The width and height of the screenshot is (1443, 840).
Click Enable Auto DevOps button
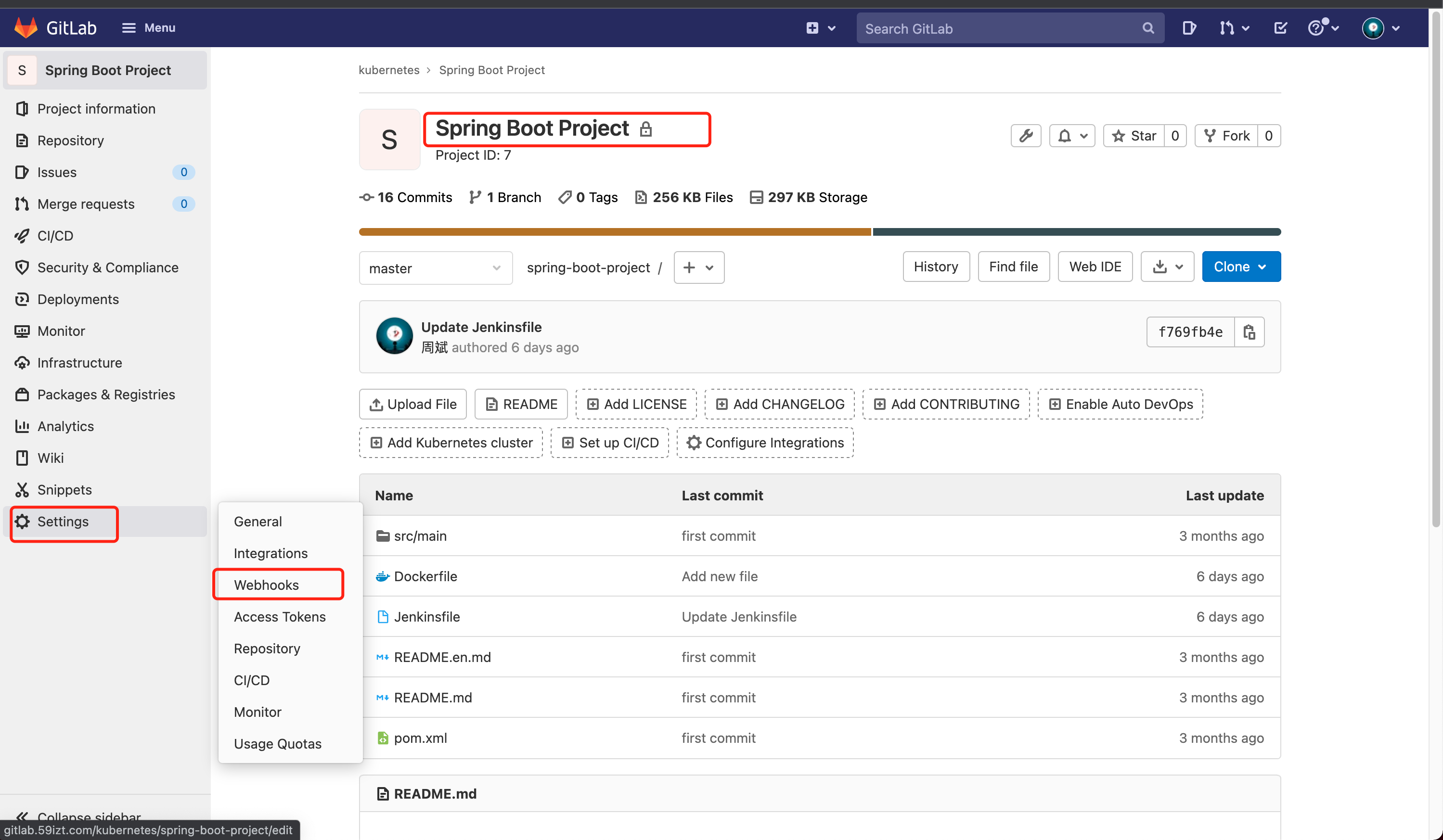[x=1120, y=404]
